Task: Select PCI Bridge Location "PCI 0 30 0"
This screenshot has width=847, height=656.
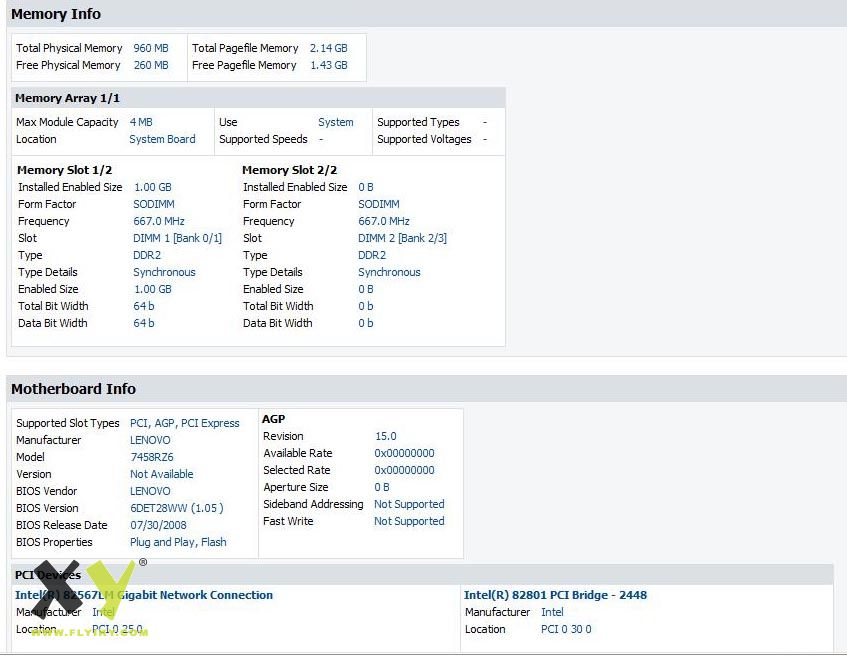Action: (x=566, y=630)
